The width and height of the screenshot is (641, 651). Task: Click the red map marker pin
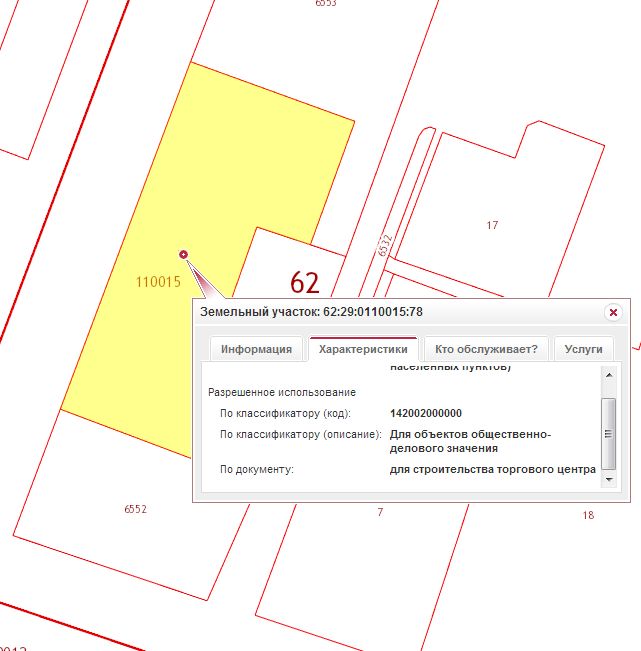[183, 254]
